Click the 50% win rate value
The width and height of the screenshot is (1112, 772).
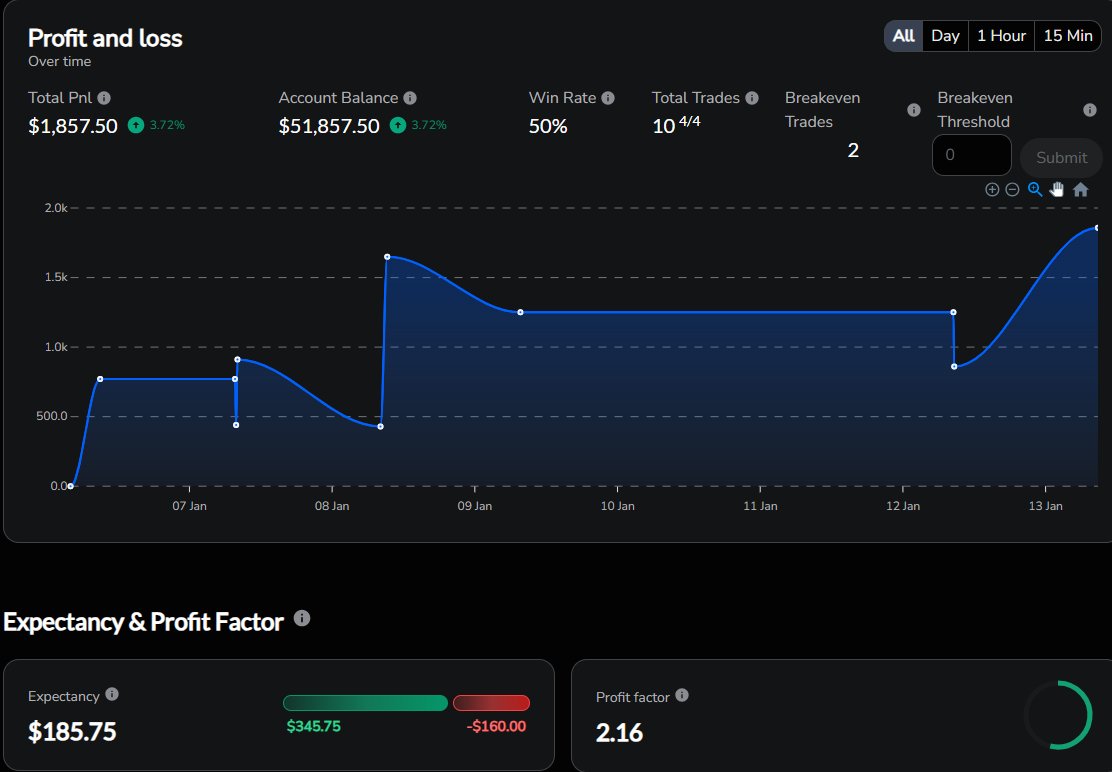[548, 127]
